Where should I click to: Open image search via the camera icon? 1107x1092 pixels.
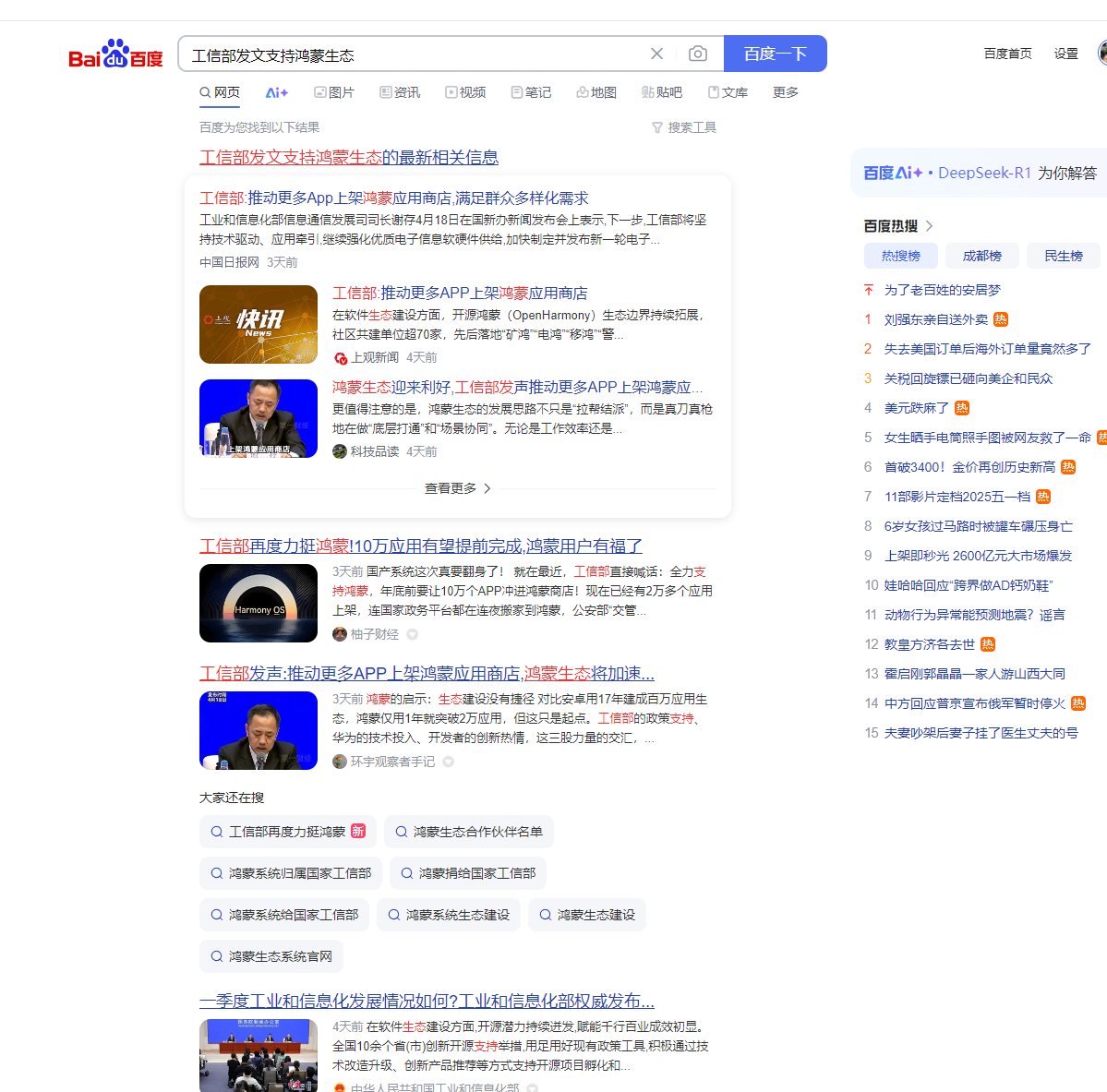point(697,54)
